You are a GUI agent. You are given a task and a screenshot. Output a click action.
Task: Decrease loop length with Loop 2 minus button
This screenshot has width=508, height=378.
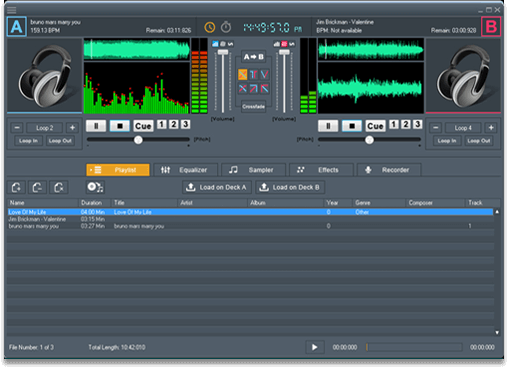(17, 127)
